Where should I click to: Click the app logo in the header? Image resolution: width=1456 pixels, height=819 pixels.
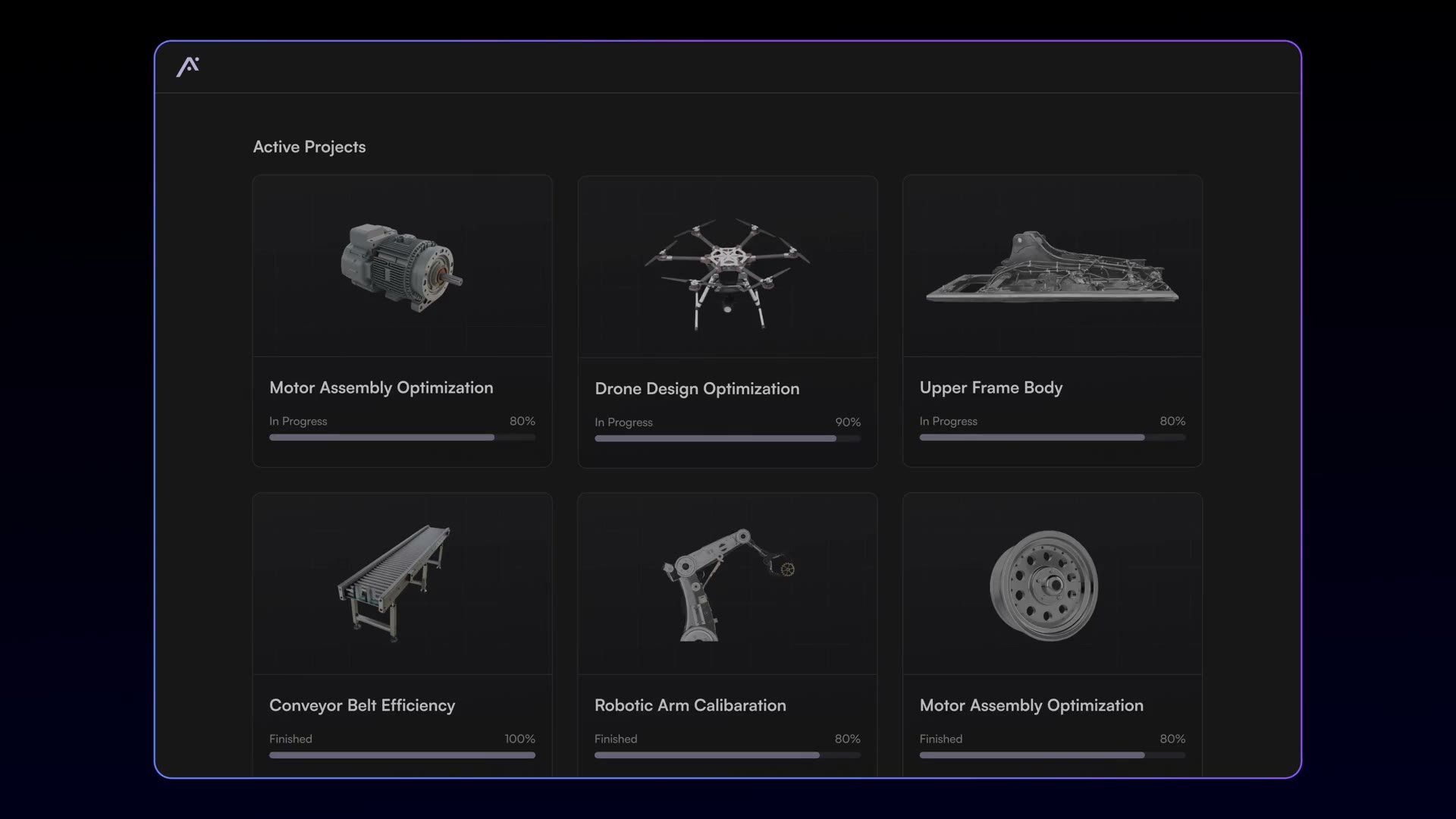(188, 67)
